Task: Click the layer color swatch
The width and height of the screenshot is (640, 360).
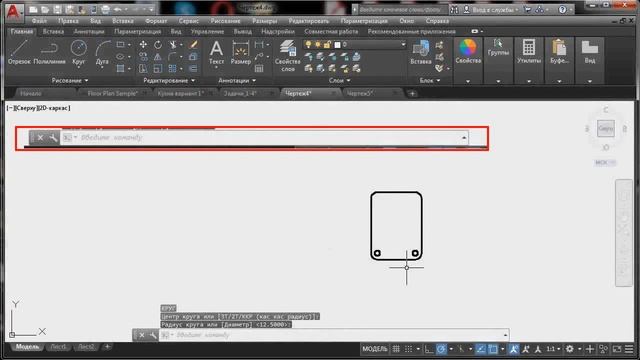Action: click(x=337, y=44)
